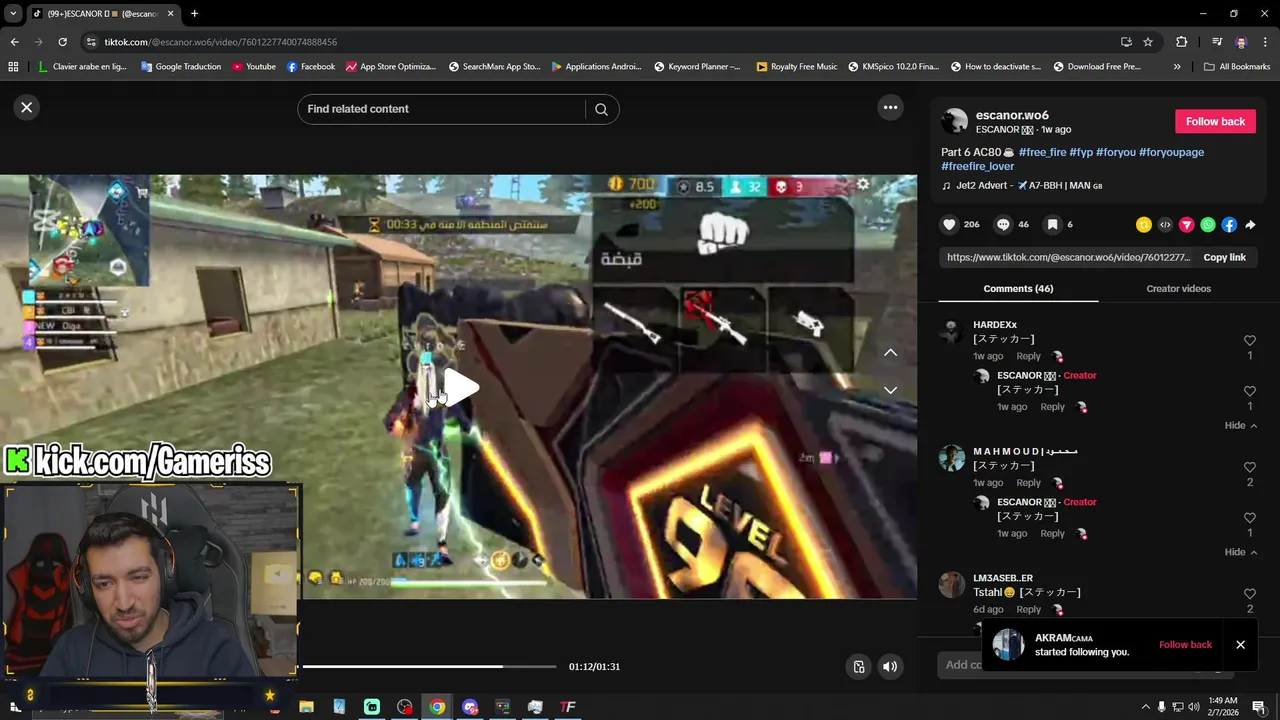The height and width of the screenshot is (720, 1280).
Task: Like M A H M O U D's comment
Action: pos(1249,467)
